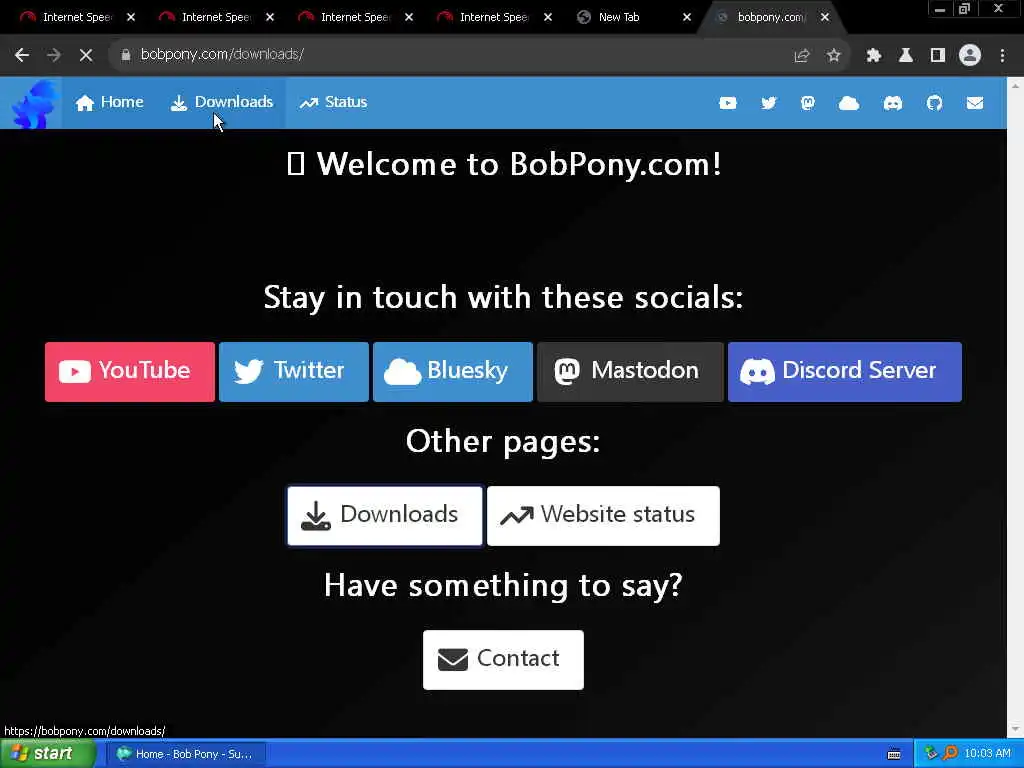Viewport: 1024px width, 768px height.
Task: Open the Website status button
Action: coord(603,515)
